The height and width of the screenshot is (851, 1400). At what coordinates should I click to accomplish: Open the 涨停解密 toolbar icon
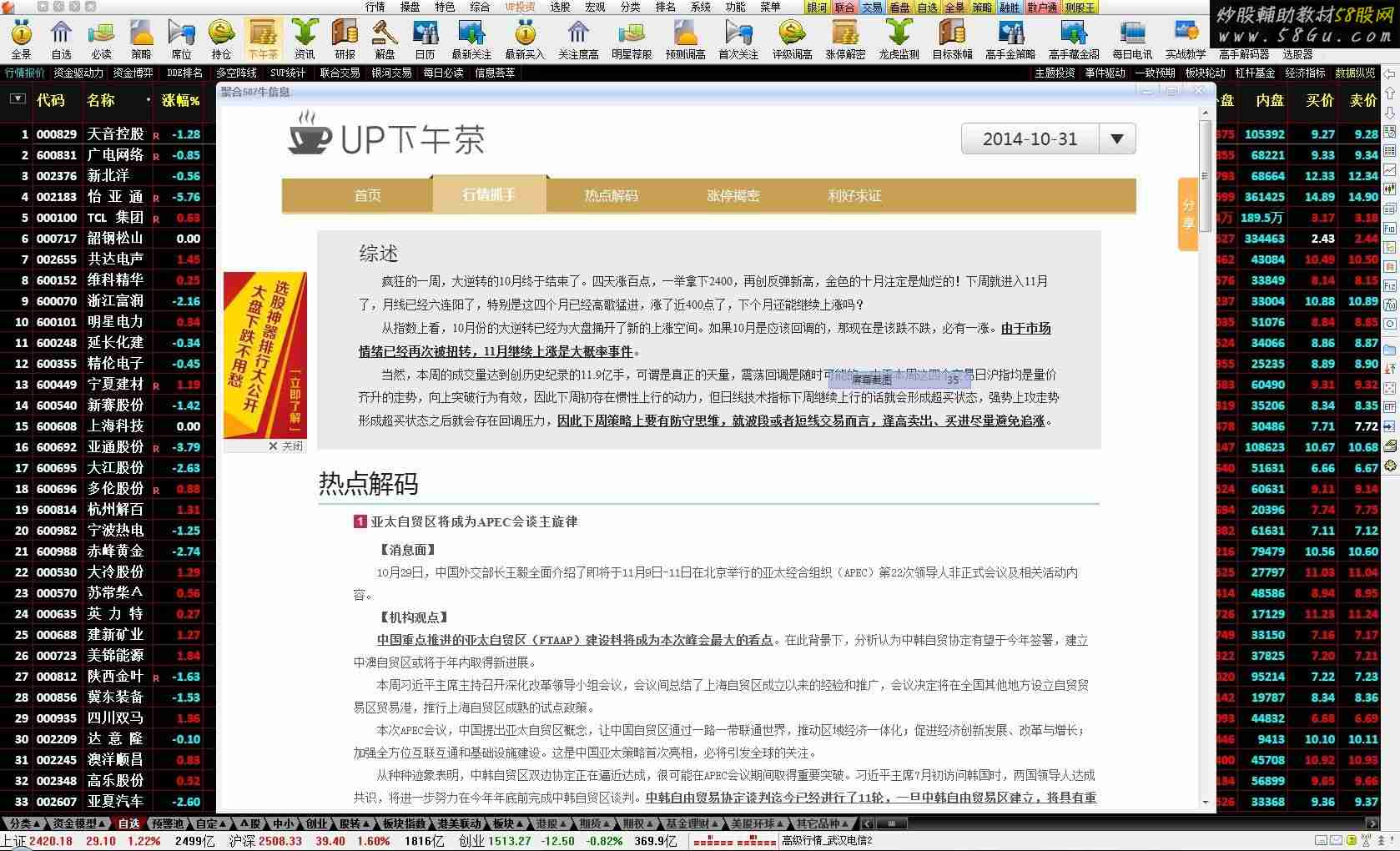pos(845,39)
